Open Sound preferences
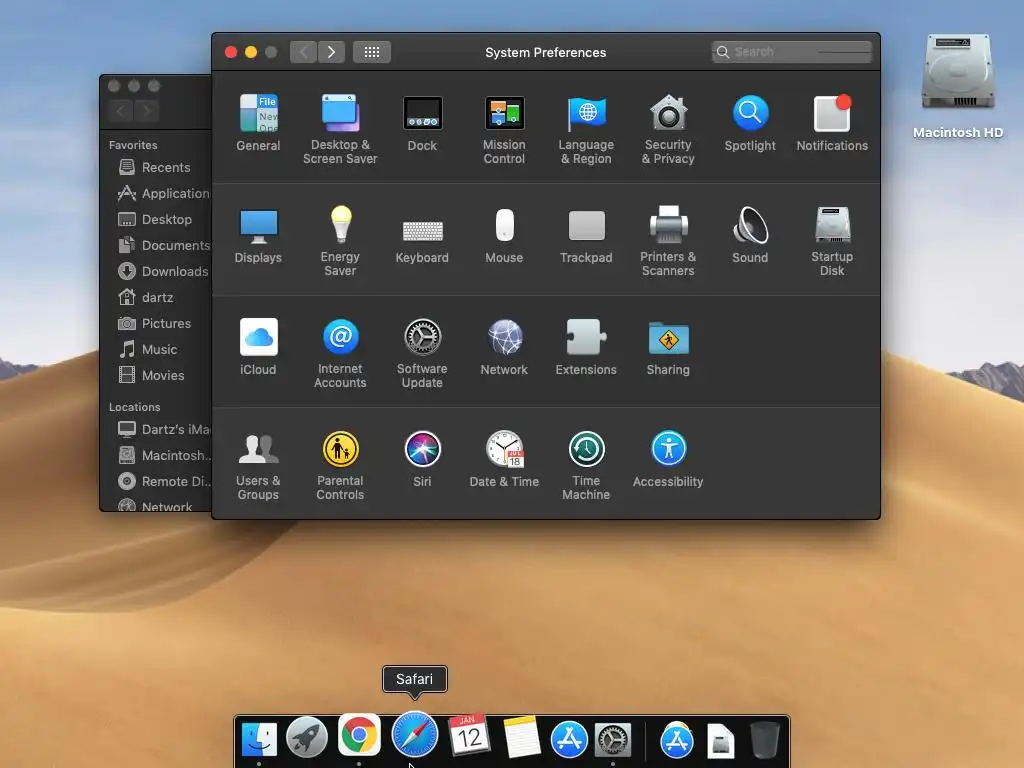Screen dimensions: 1024x768 [x=750, y=234]
